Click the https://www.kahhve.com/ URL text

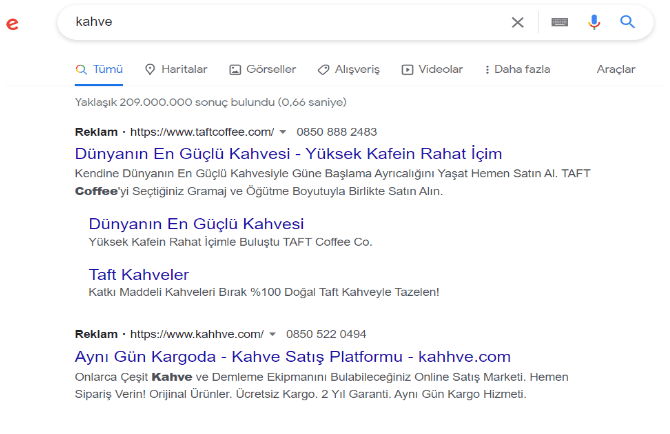[x=197, y=334]
